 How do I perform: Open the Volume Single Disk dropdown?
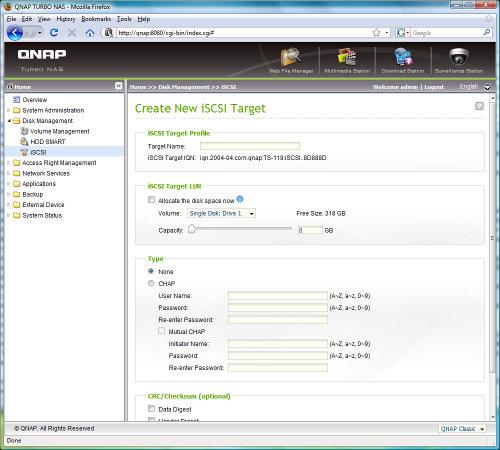coord(221,213)
